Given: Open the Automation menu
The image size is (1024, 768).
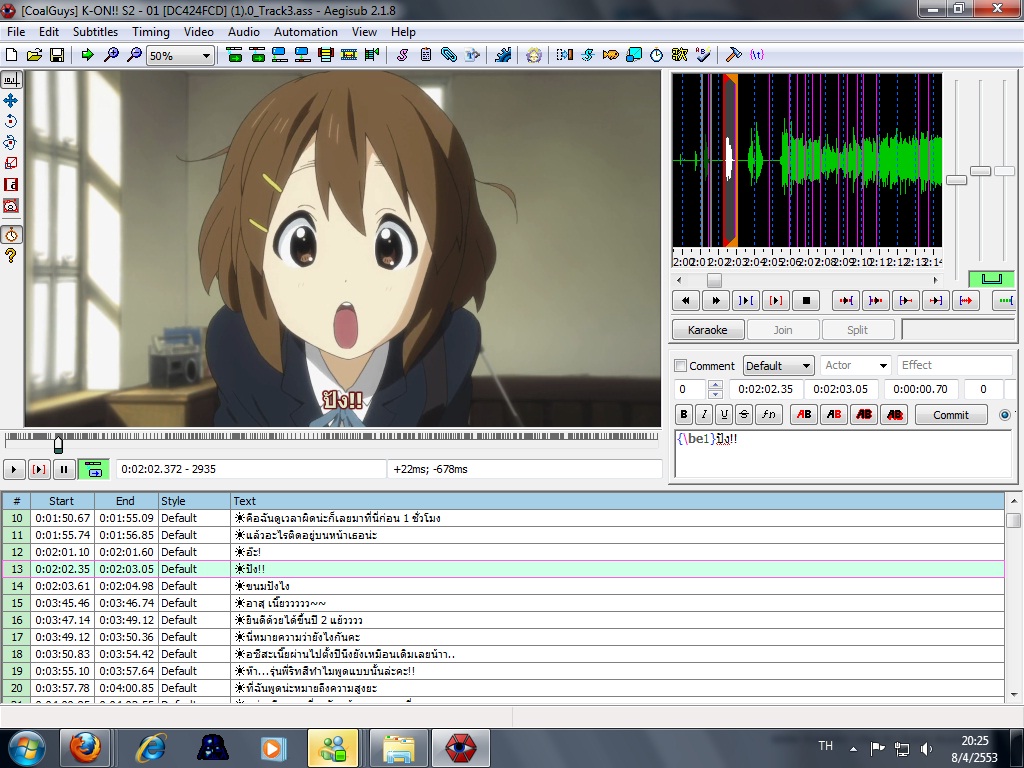Looking at the screenshot, I should pos(306,31).
